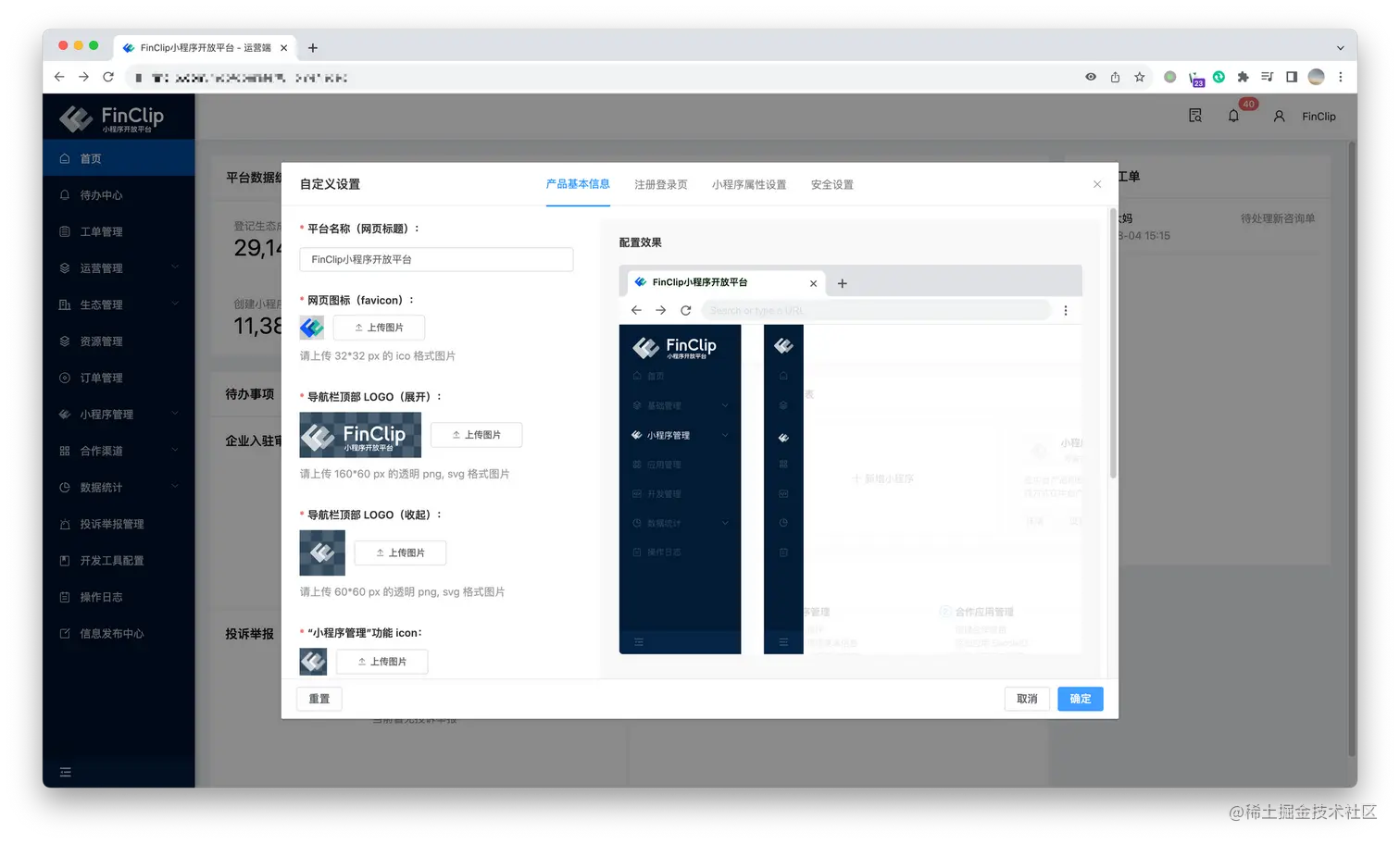
Task: Open 订单管理 in the sidebar
Action: 119,378
